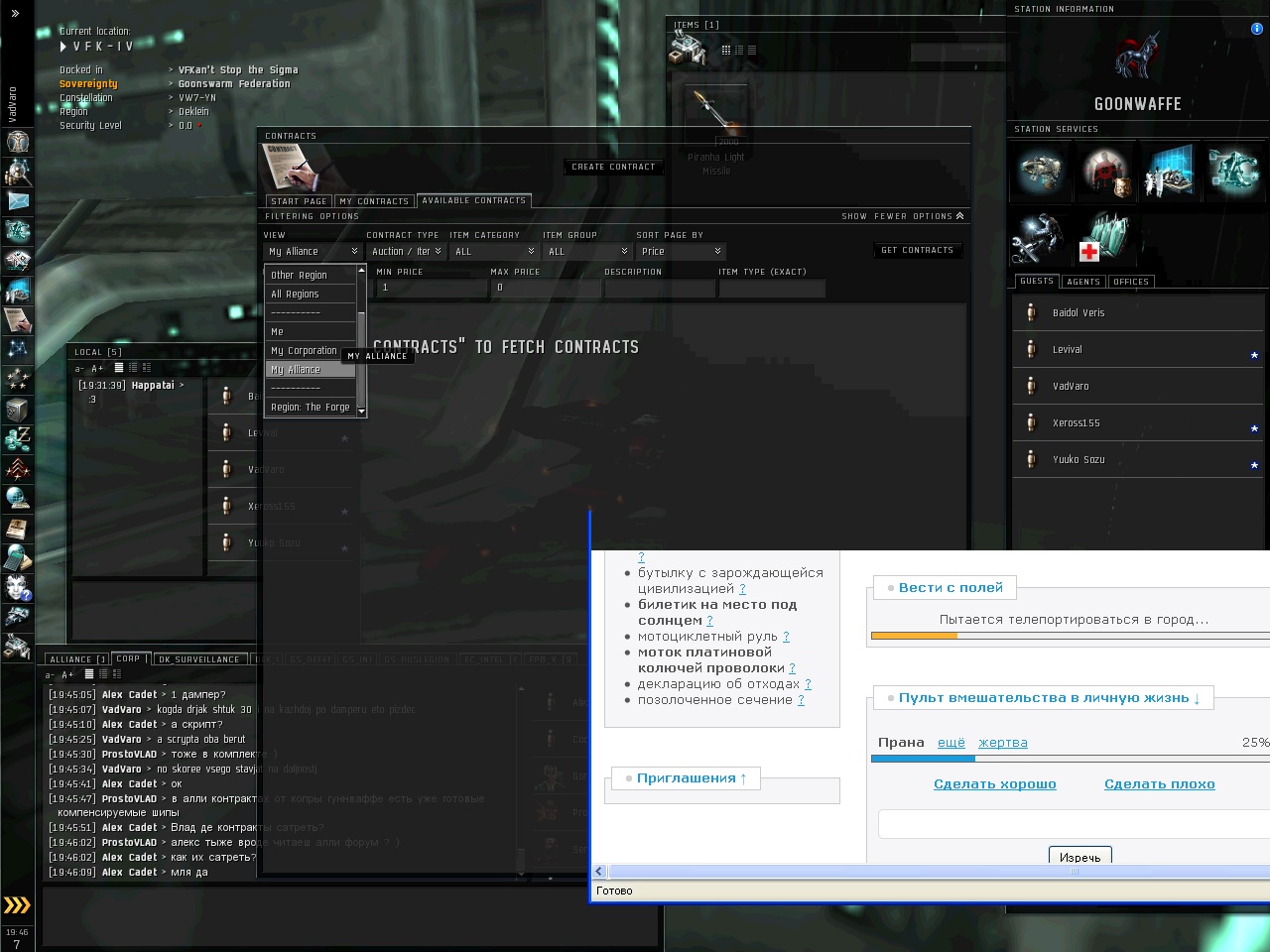Click the Сделать плохо link
Viewport: 1270px width, 952px height.
(x=1160, y=784)
